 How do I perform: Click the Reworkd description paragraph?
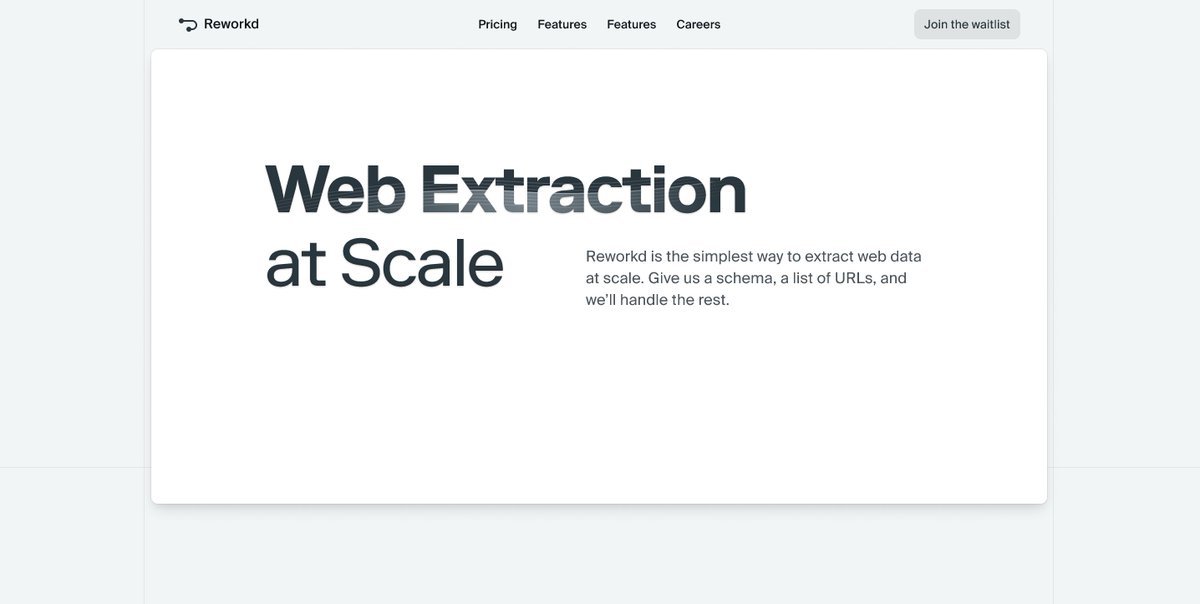click(x=754, y=278)
